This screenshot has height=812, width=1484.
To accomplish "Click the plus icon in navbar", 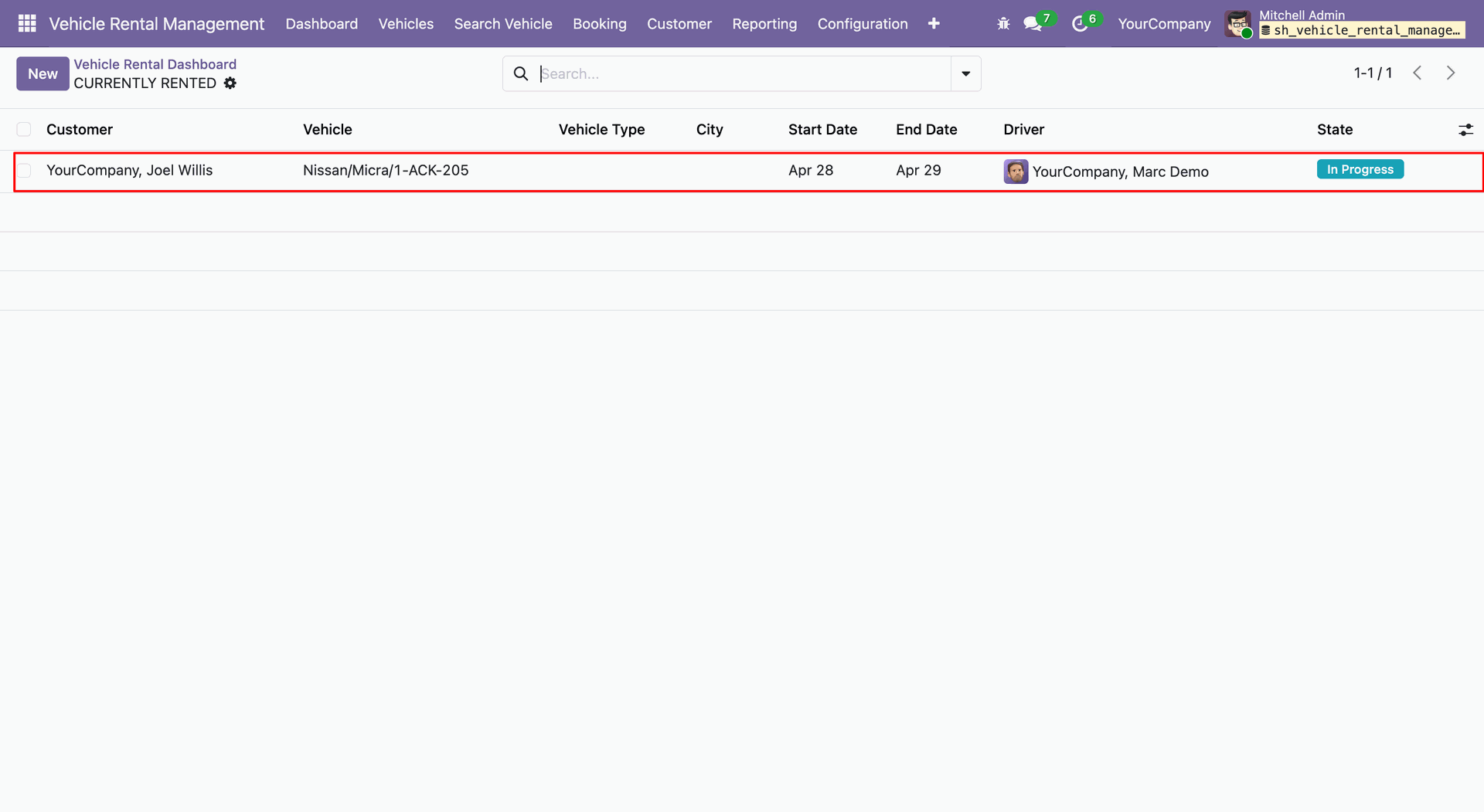I will (934, 24).
